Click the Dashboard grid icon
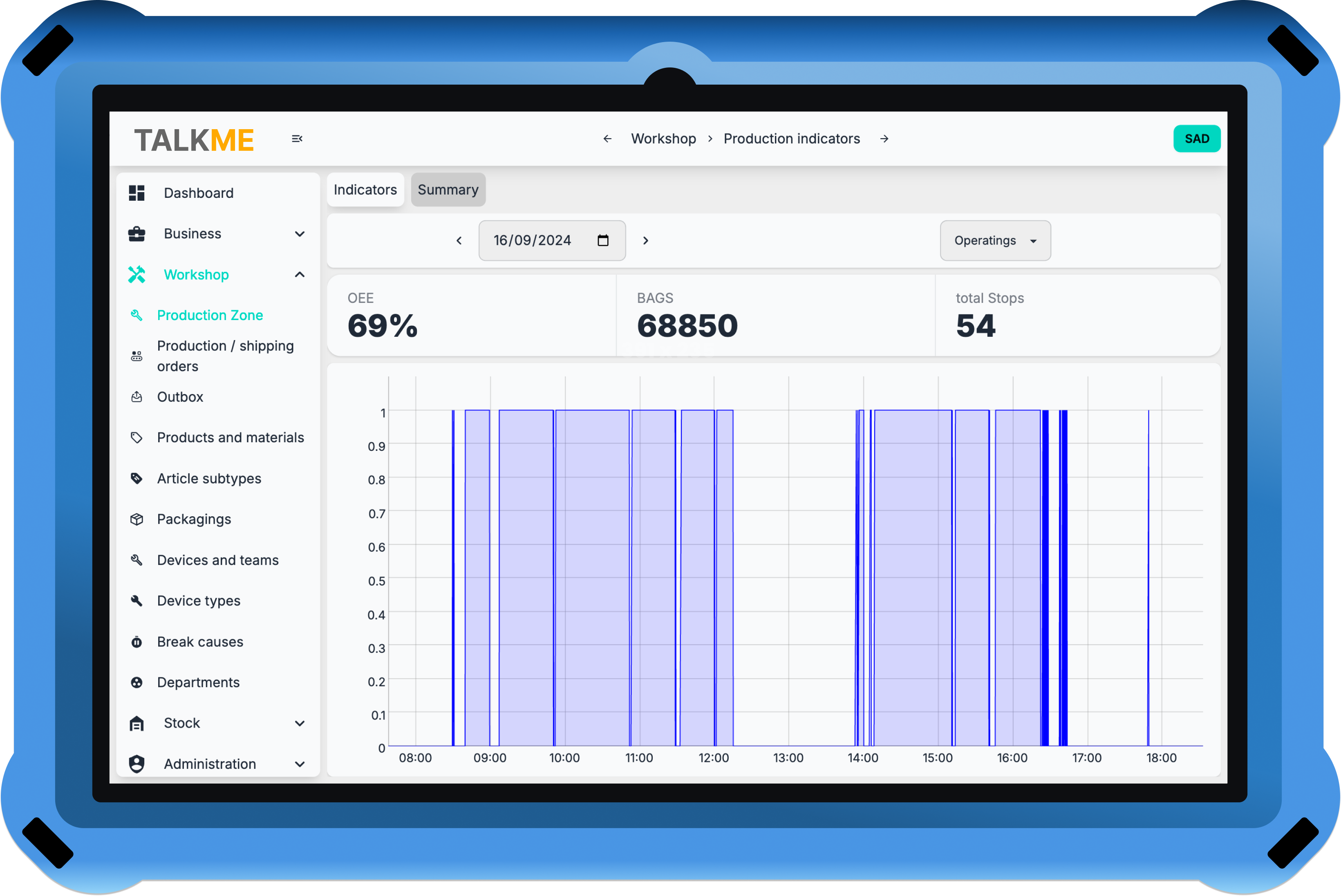This screenshot has width=1341, height=896. [x=137, y=193]
